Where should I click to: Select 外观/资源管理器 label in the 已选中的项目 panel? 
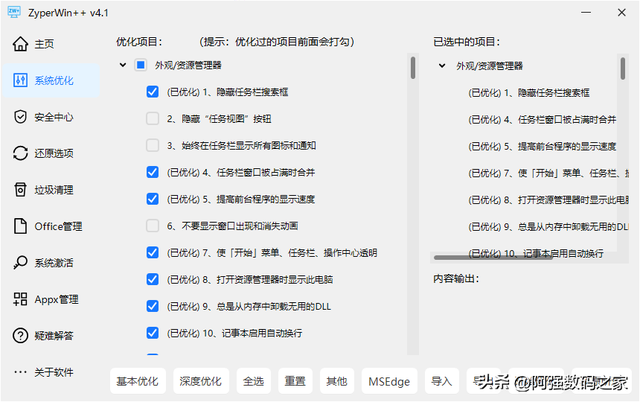click(489, 66)
